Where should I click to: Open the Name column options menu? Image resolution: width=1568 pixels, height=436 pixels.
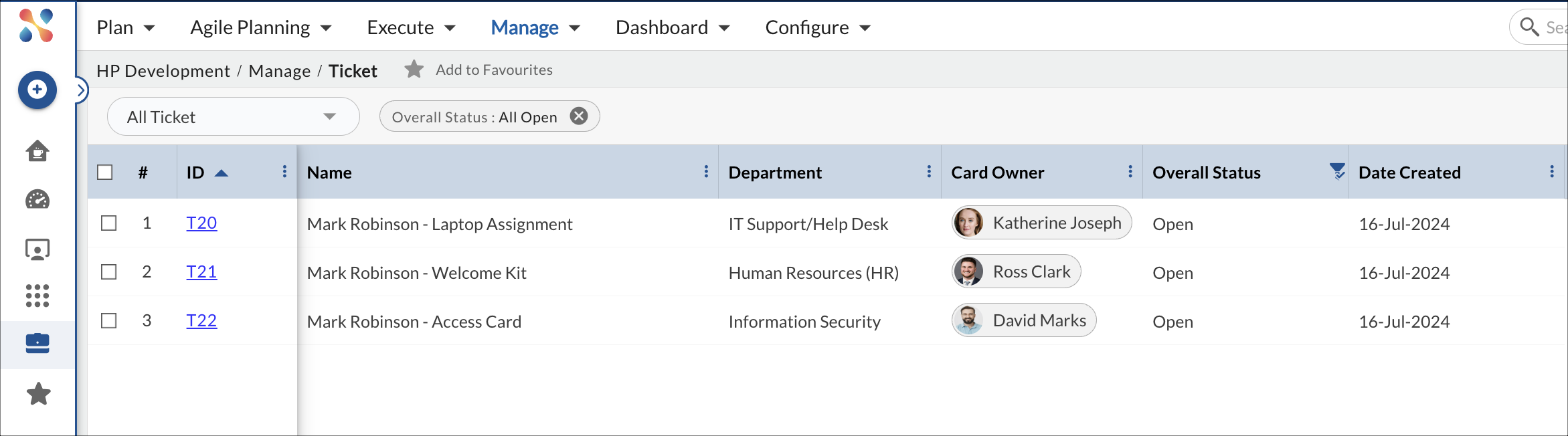[x=706, y=172]
